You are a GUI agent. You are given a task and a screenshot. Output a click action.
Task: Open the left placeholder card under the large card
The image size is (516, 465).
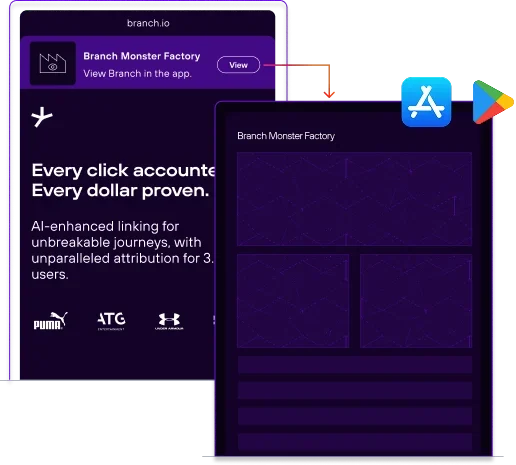point(293,301)
